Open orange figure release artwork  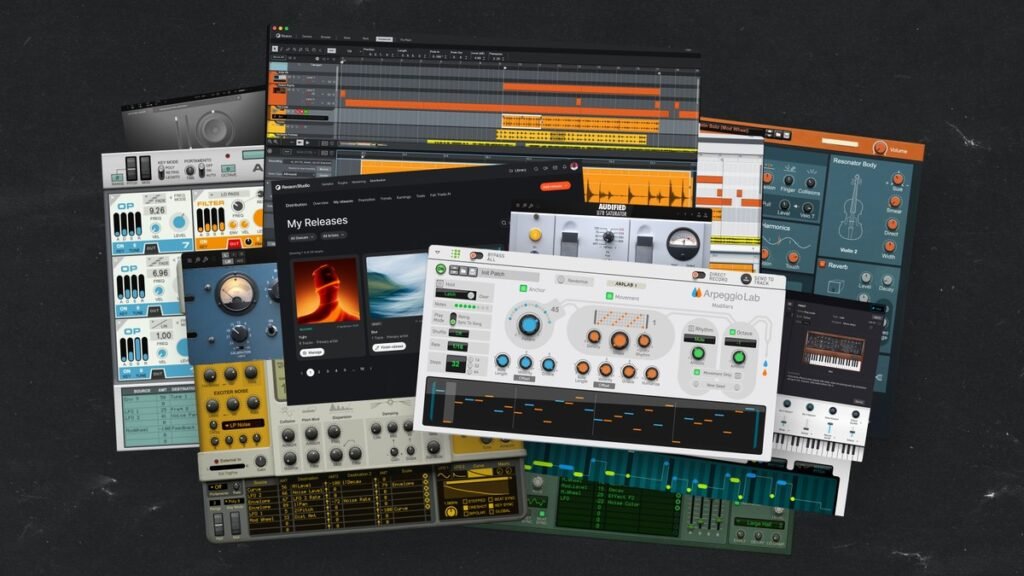(x=326, y=290)
